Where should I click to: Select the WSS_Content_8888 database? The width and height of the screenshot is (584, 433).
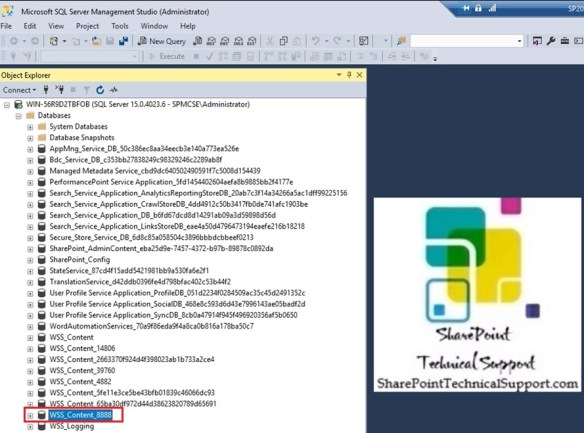coord(80,415)
